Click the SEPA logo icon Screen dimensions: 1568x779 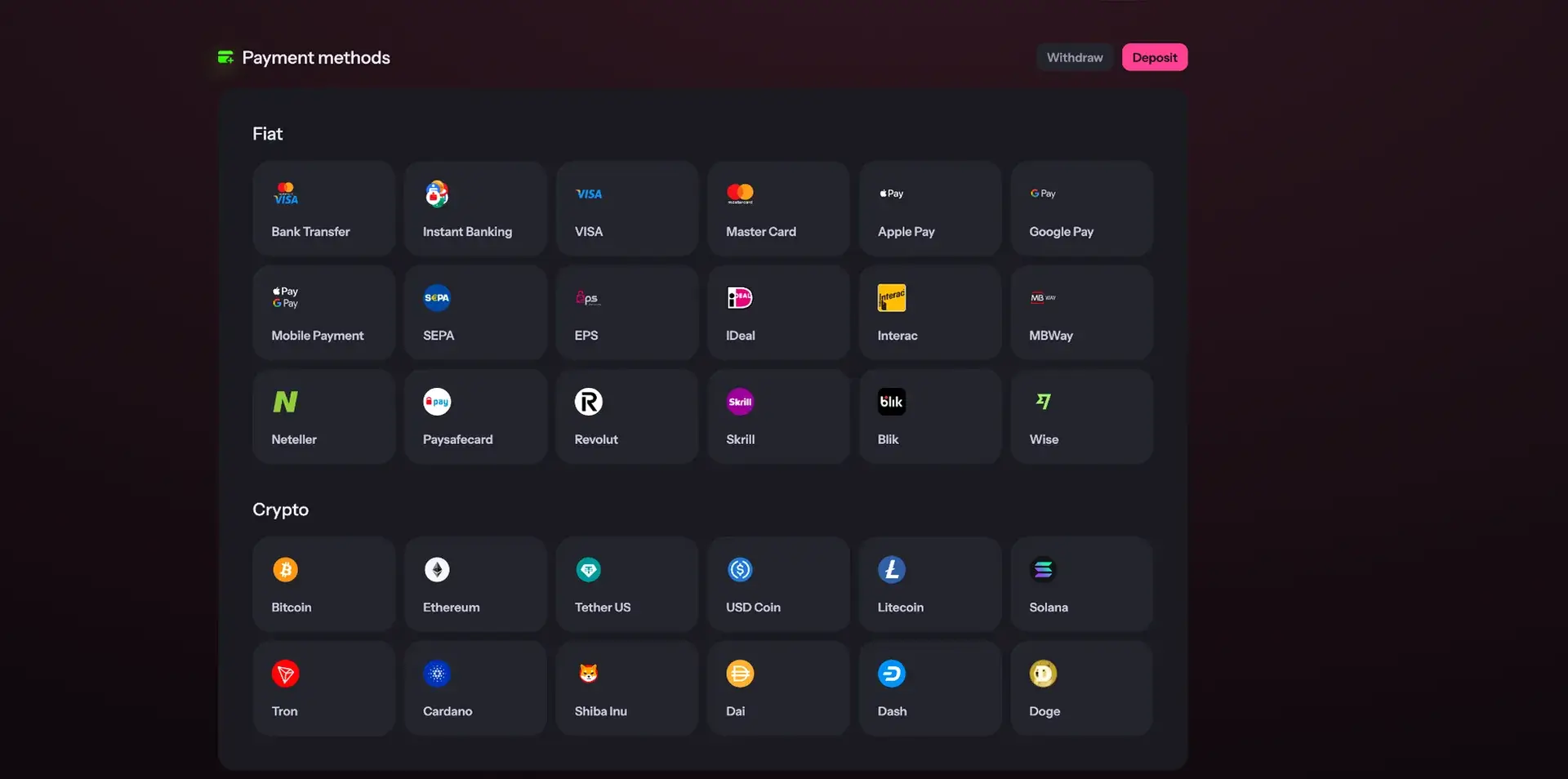click(x=437, y=297)
